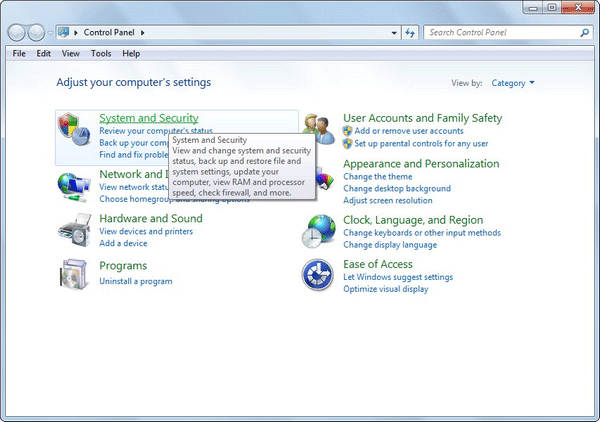Screen dimensions: 600x422
Task: Open the Help menu
Action: (131, 54)
